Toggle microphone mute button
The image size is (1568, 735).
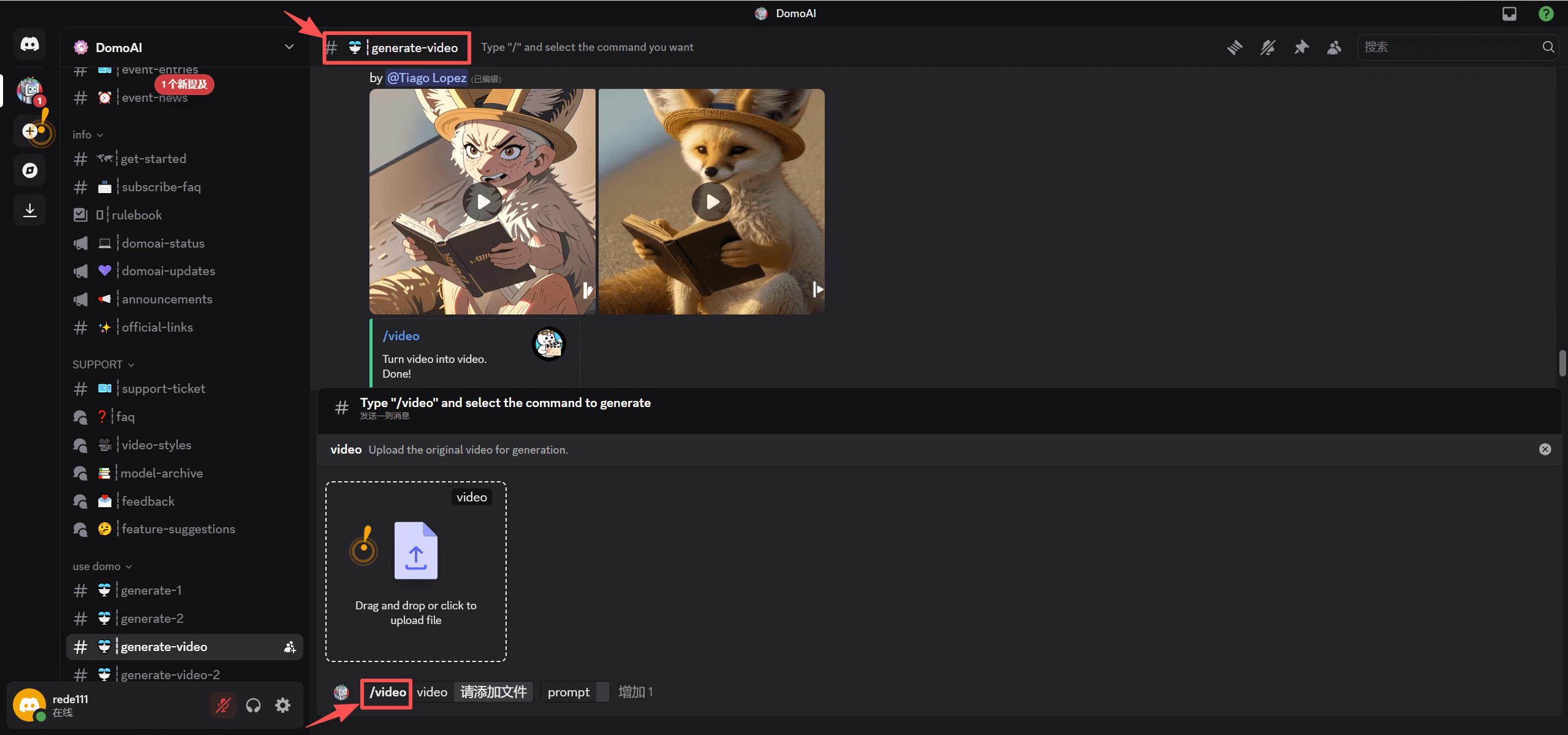point(222,706)
